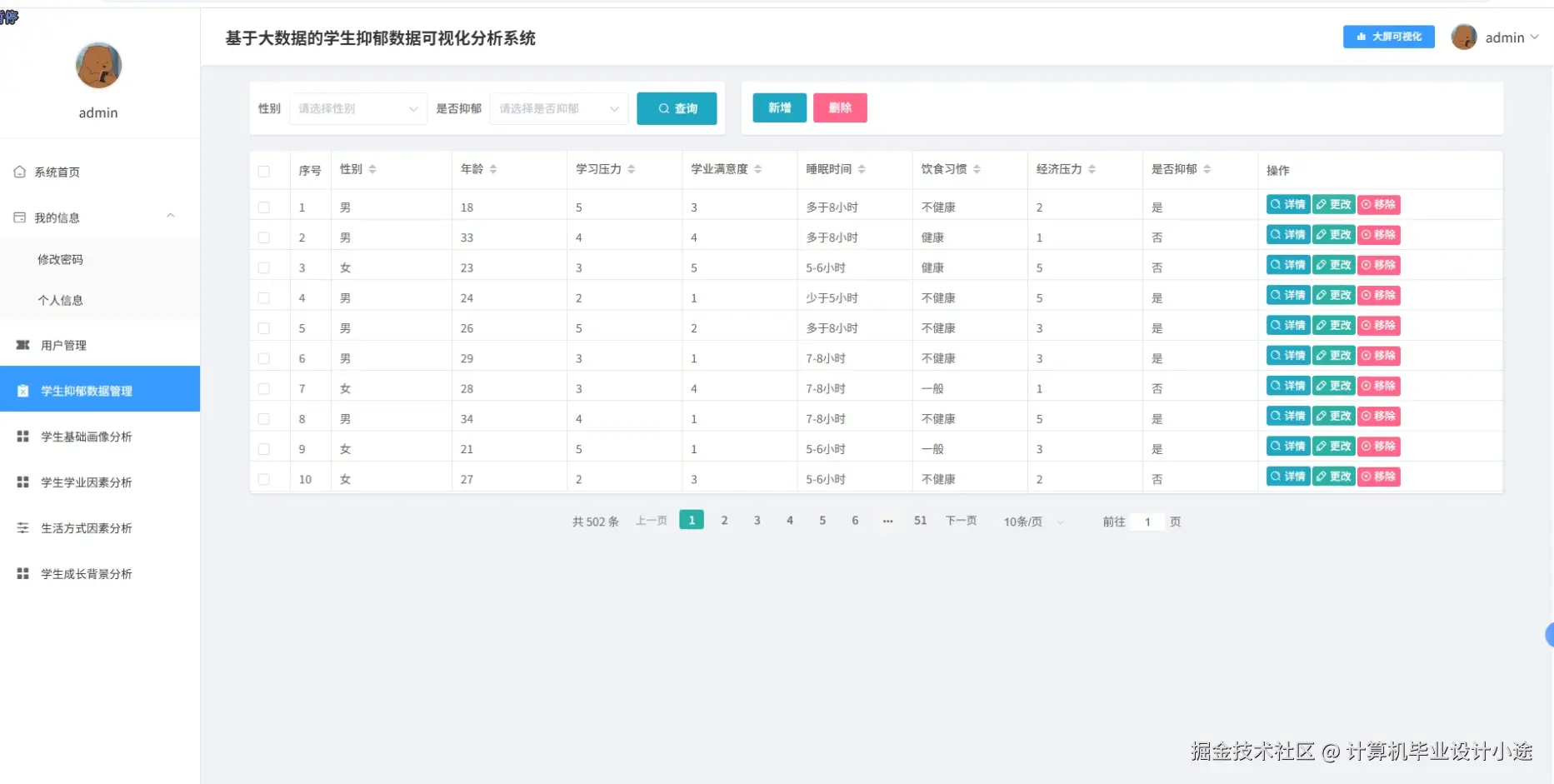Open the 请选择性别 dropdown
1554x784 pixels.
tap(357, 108)
